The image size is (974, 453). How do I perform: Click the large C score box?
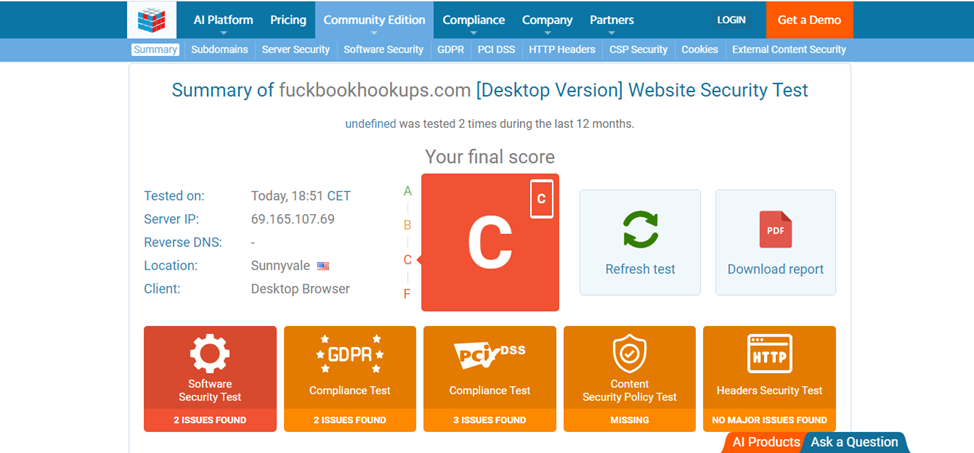[490, 242]
